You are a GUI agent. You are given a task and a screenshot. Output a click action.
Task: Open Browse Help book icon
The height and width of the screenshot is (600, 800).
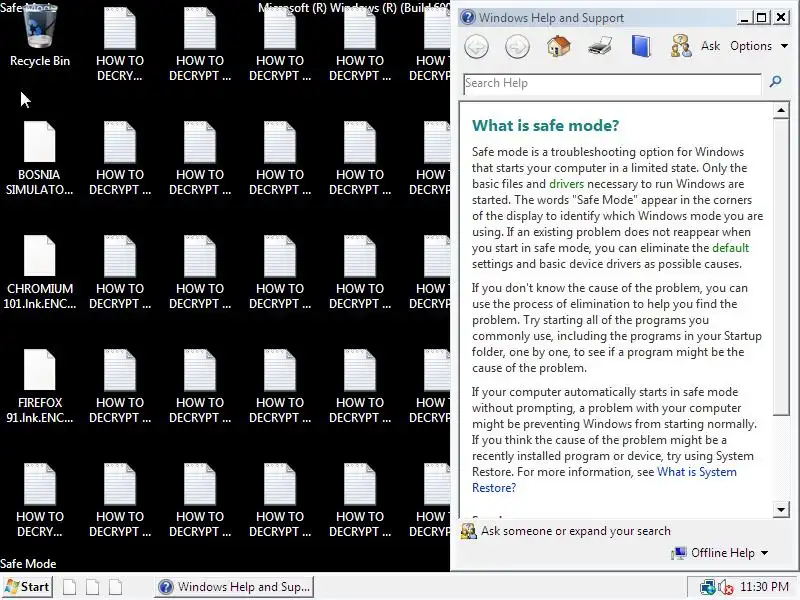[x=640, y=46]
